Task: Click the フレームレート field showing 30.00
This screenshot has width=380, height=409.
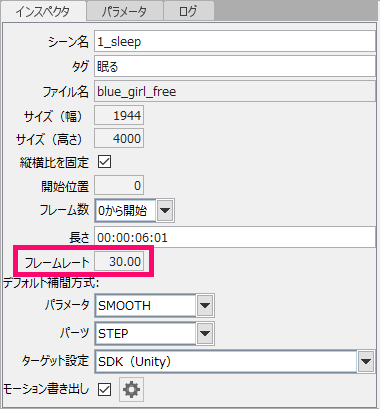Action: 119,261
